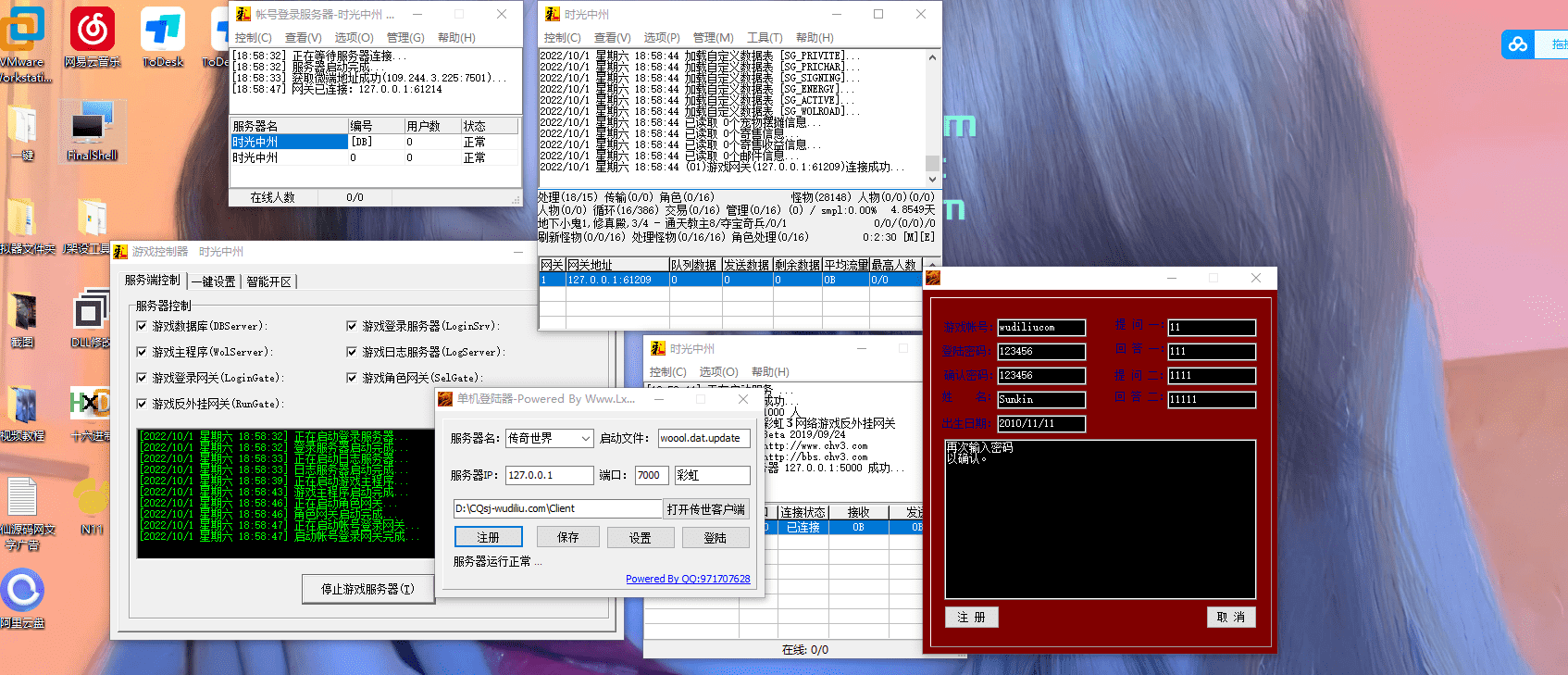Click 设置 button in the launcher
The height and width of the screenshot is (675, 1568).
[640, 537]
